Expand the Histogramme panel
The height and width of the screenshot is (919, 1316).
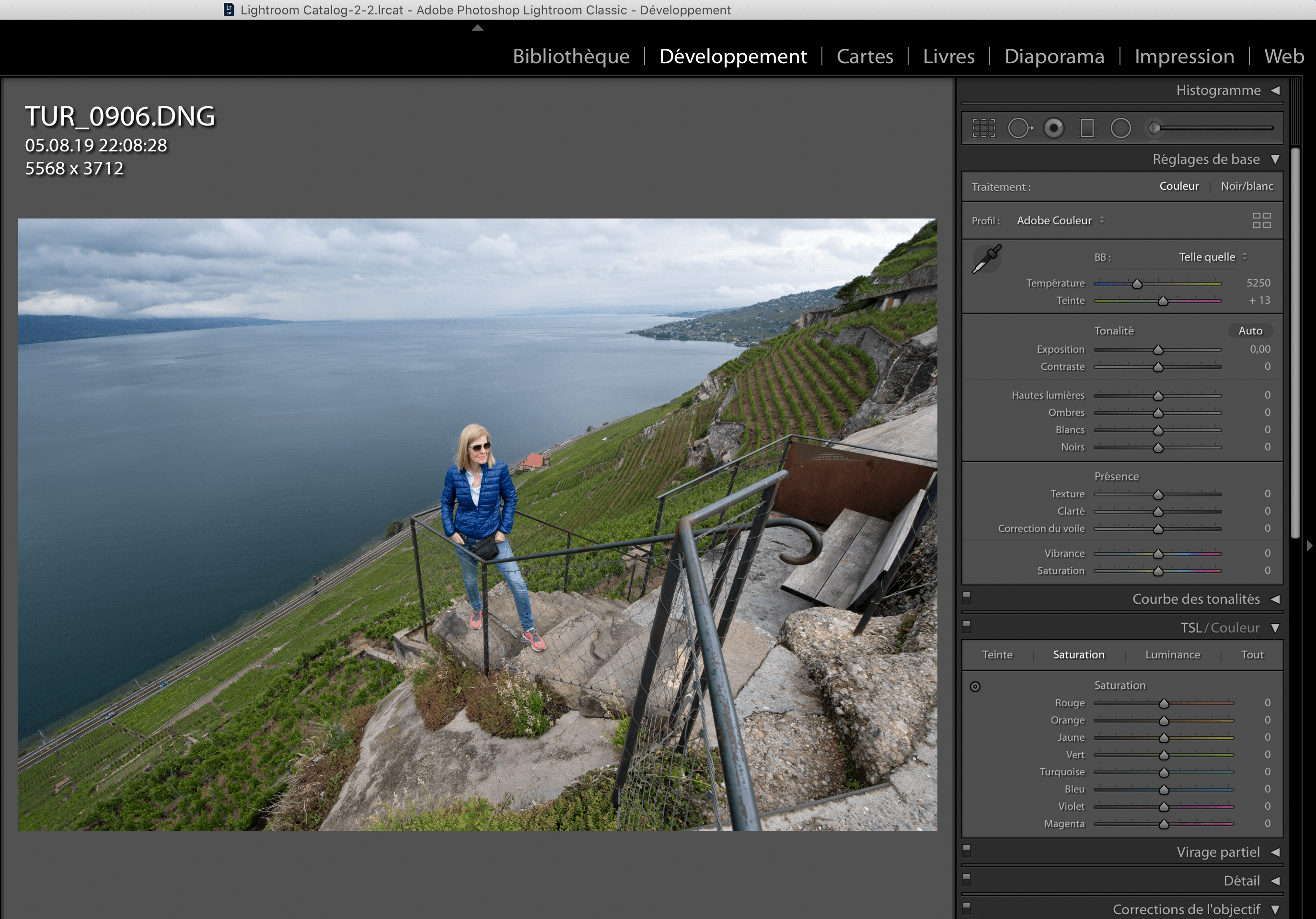point(1275,91)
